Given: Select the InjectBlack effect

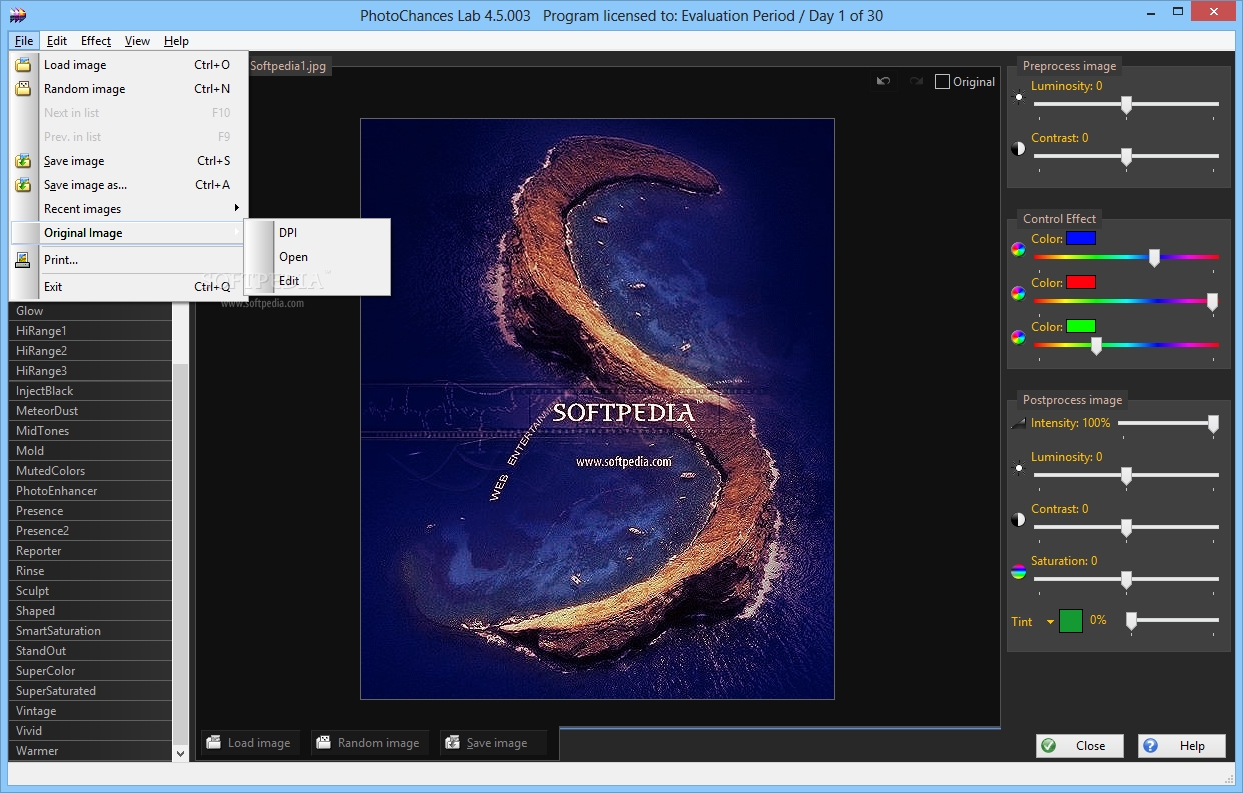Looking at the screenshot, I should click(90, 391).
